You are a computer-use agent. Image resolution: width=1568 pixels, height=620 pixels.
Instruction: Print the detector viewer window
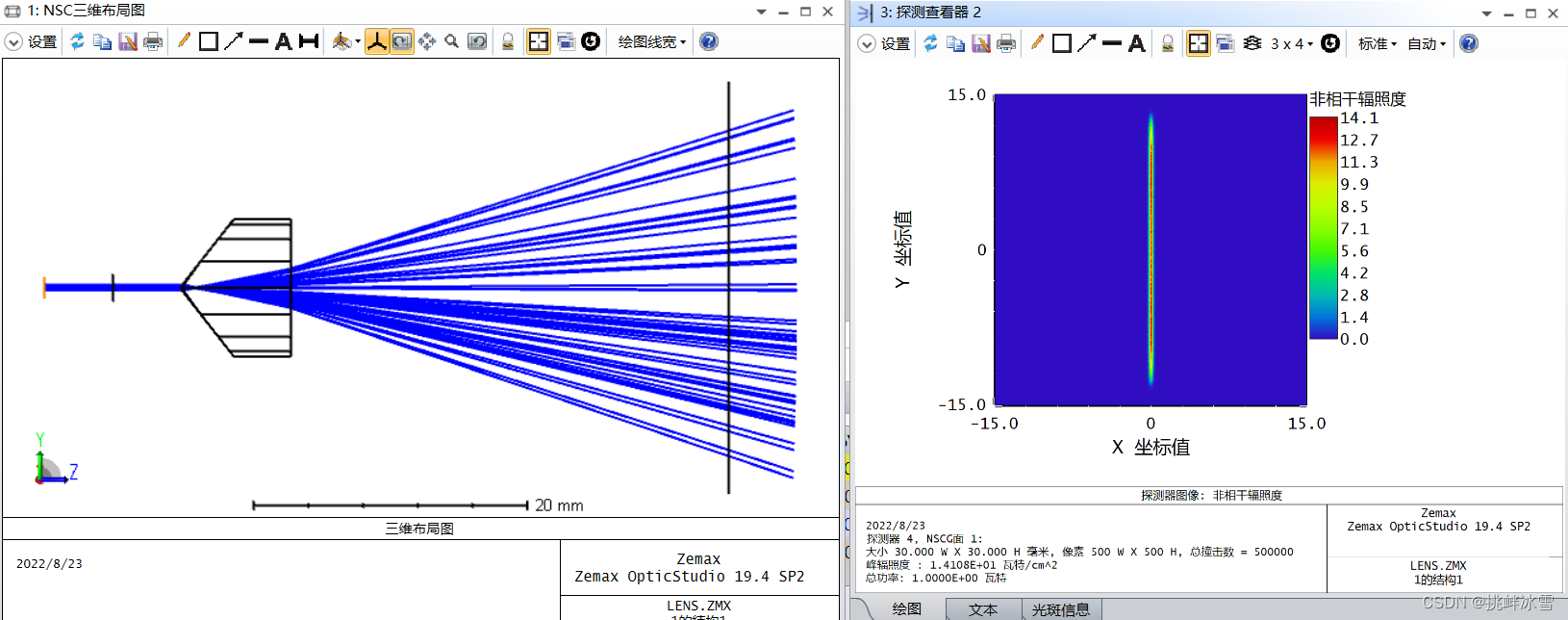tap(1006, 43)
